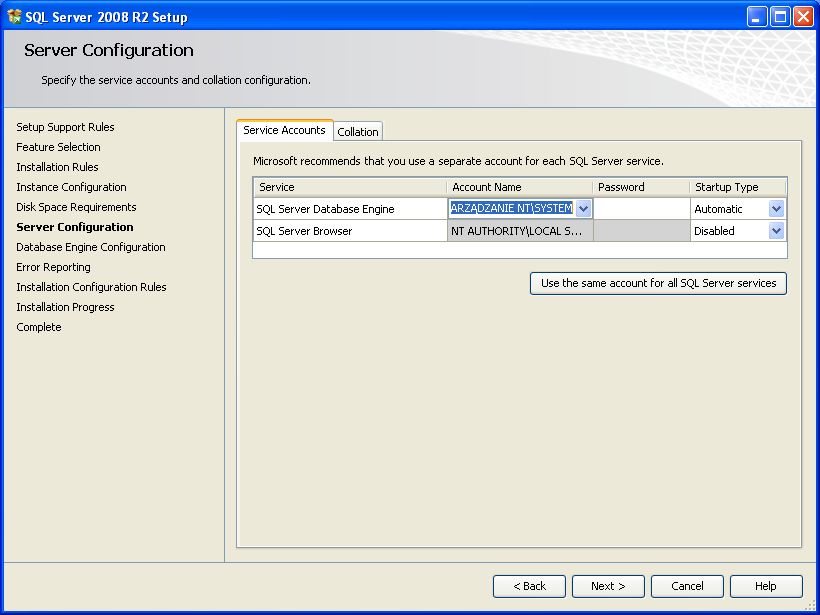The image size is (820, 615).
Task: Open Startup Type dropdown for SQL Server Browser
Action: click(x=777, y=231)
